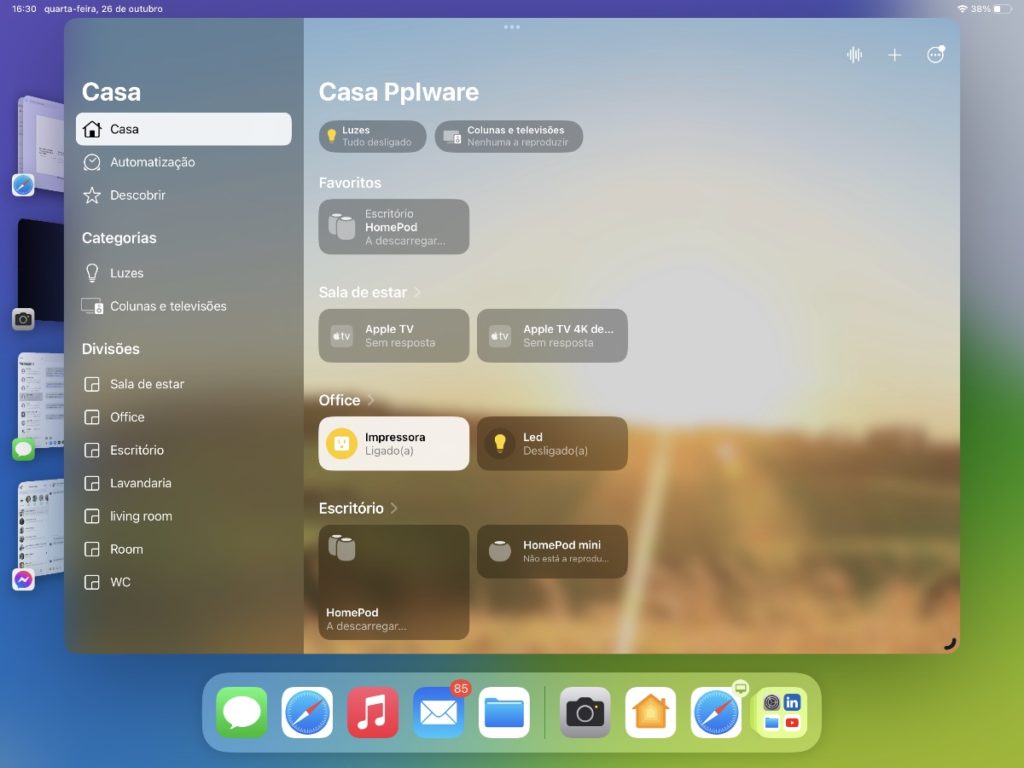The image size is (1024, 768).
Task: Expand the Sala de estar section chevron
Action: coord(417,292)
